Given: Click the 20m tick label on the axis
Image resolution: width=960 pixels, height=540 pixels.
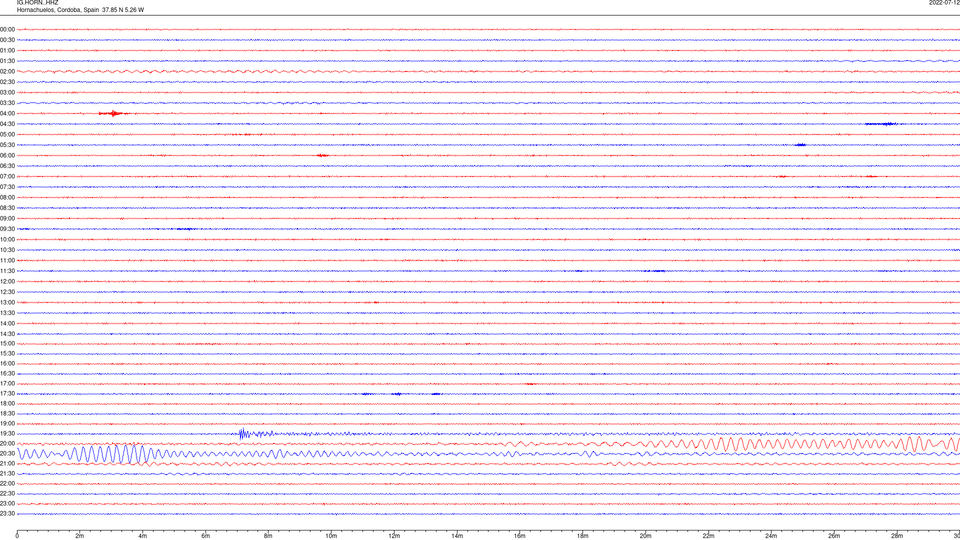Looking at the screenshot, I should click(645, 536).
